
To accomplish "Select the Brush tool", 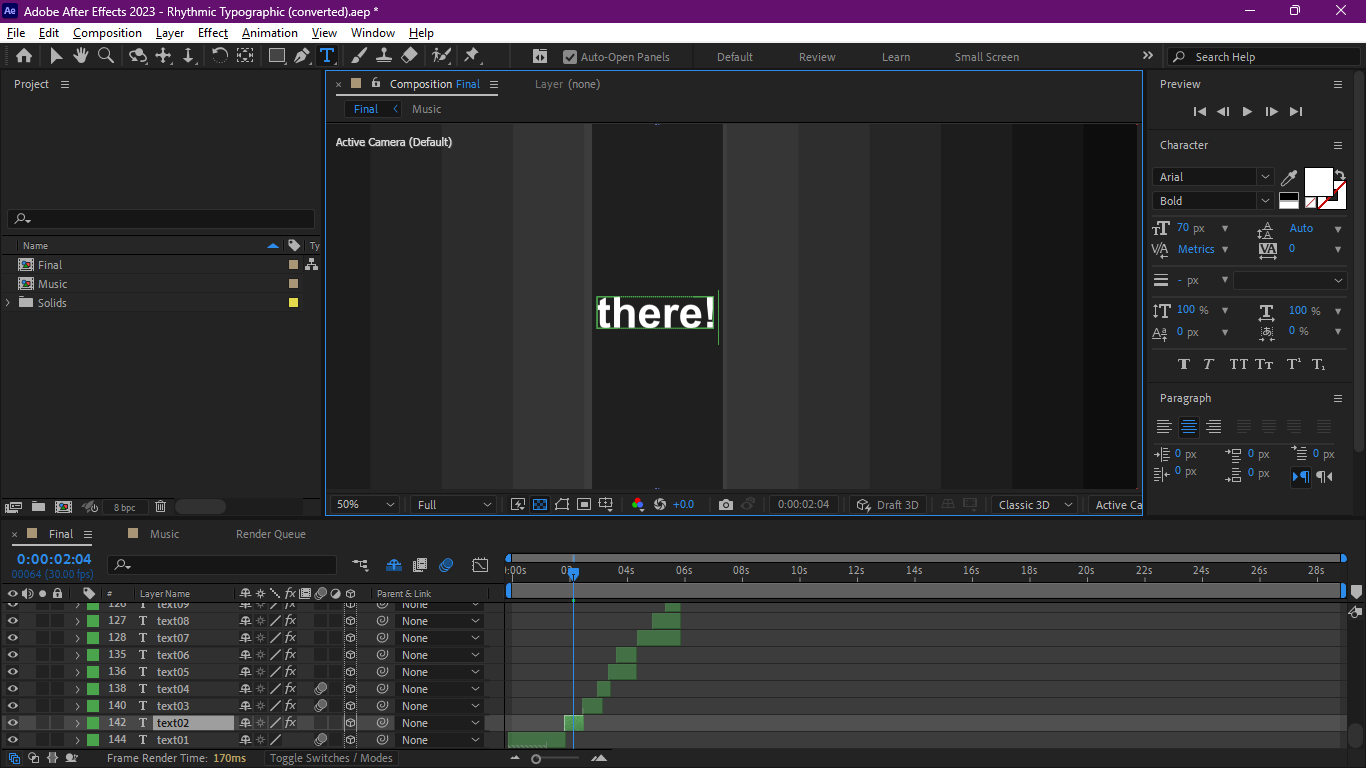I will 359,56.
